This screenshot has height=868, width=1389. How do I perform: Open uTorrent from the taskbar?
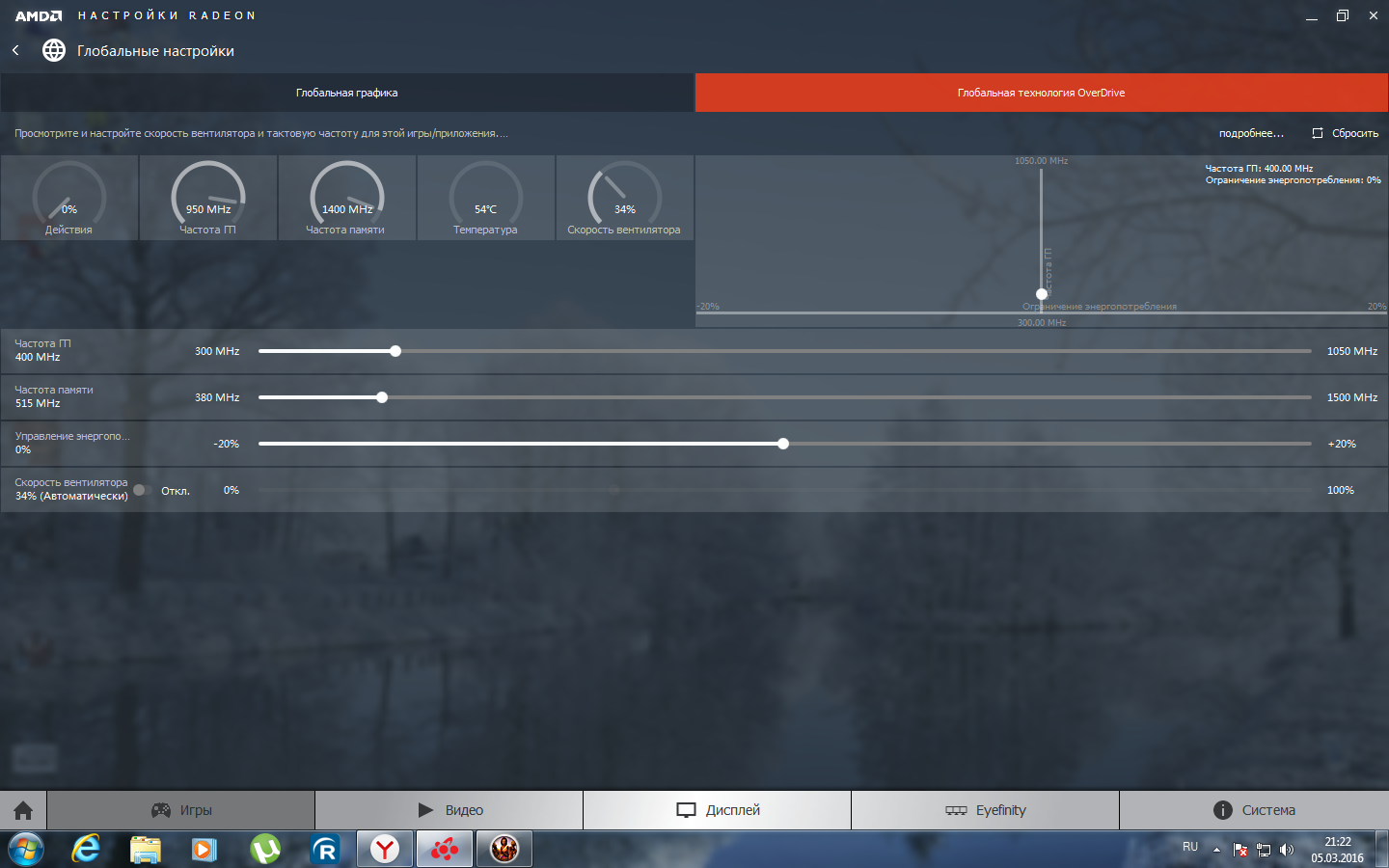pos(265,849)
